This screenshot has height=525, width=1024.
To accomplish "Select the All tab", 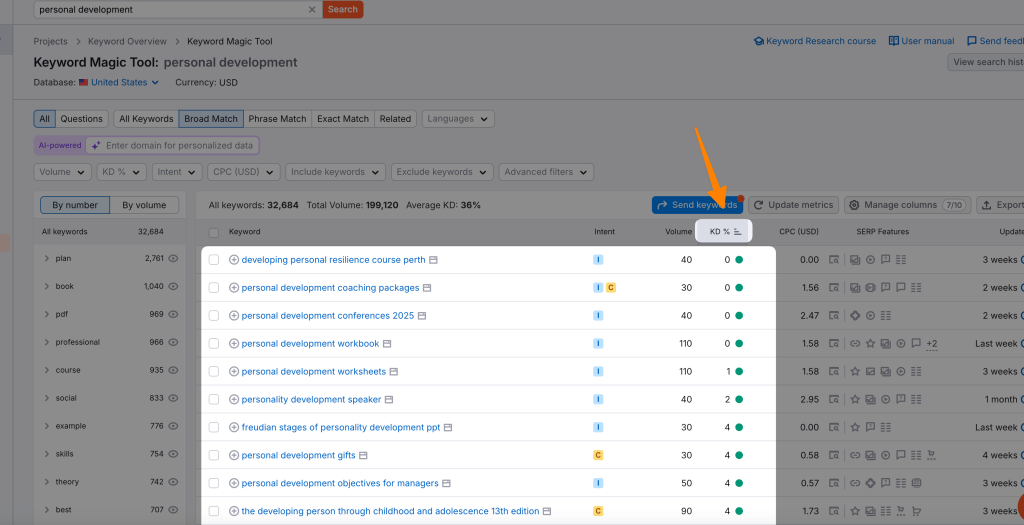I will click(x=44, y=119).
